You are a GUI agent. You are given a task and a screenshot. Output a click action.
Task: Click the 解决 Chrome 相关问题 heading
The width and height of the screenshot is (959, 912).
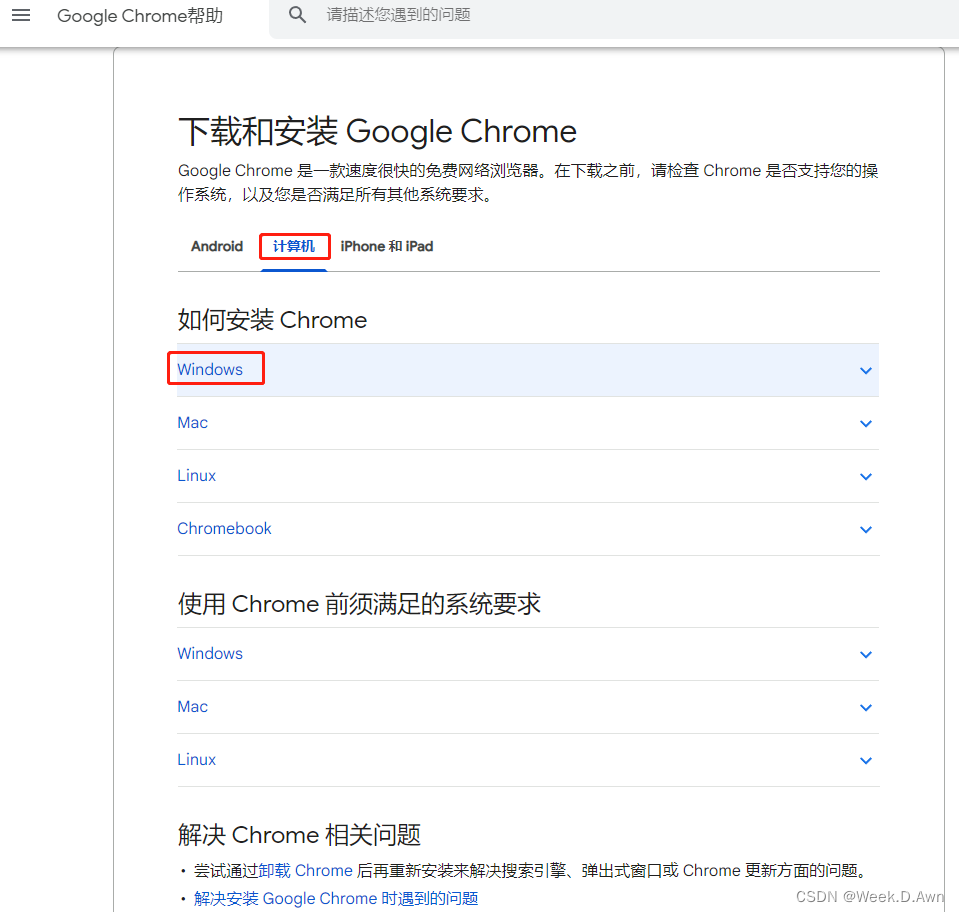click(x=299, y=835)
